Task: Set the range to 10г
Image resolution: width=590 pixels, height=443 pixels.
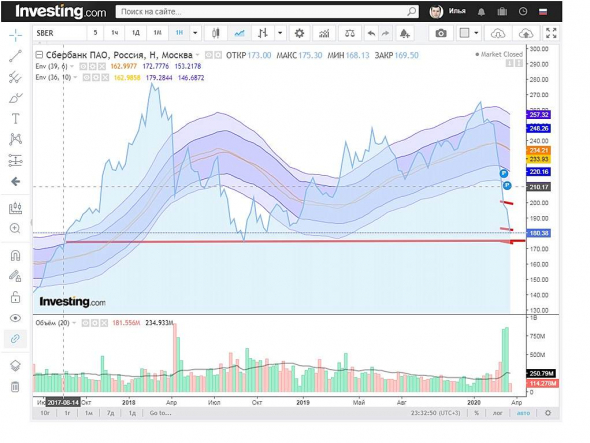Action: tap(45, 413)
